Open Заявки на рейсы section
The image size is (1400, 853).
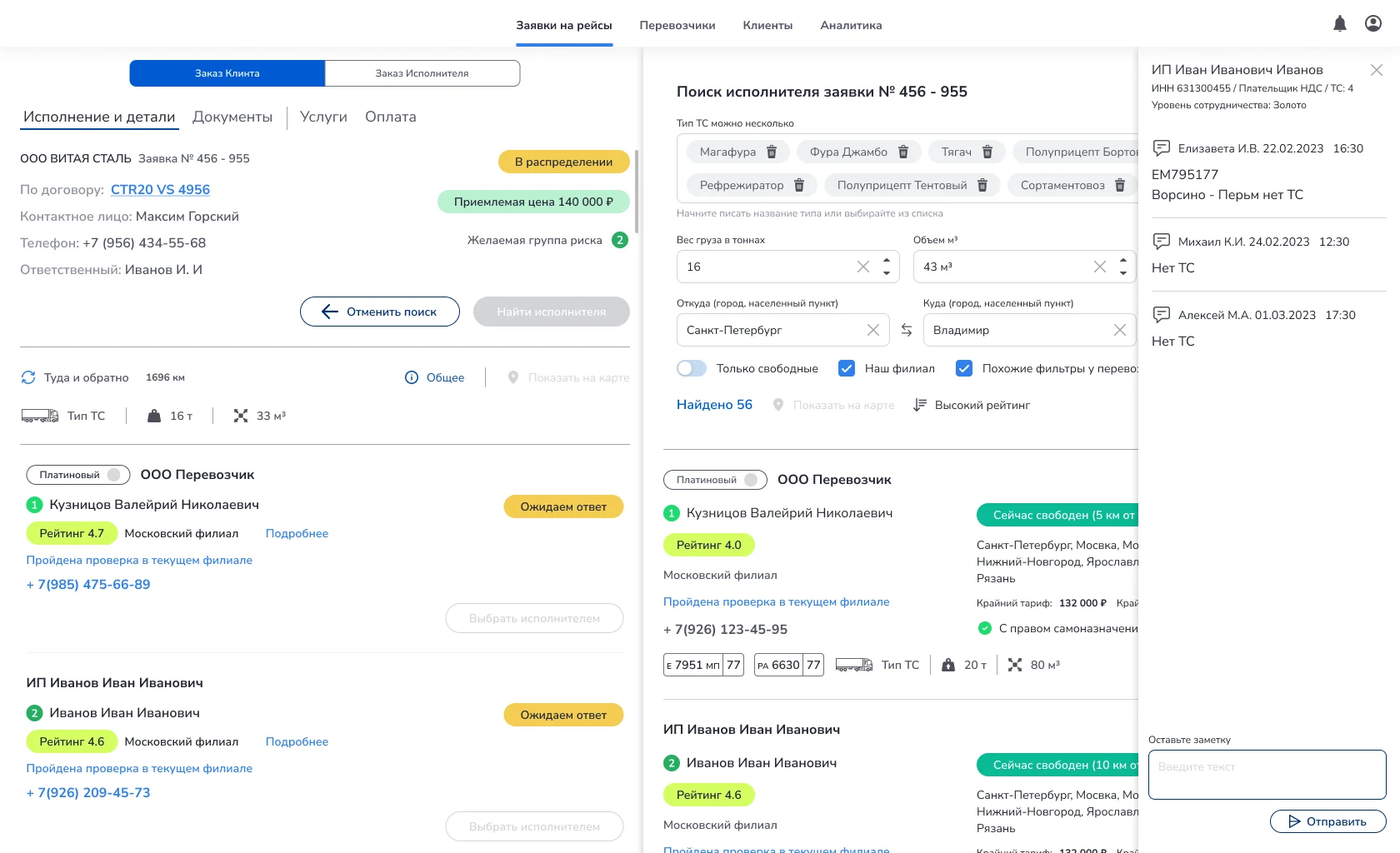coord(564,25)
